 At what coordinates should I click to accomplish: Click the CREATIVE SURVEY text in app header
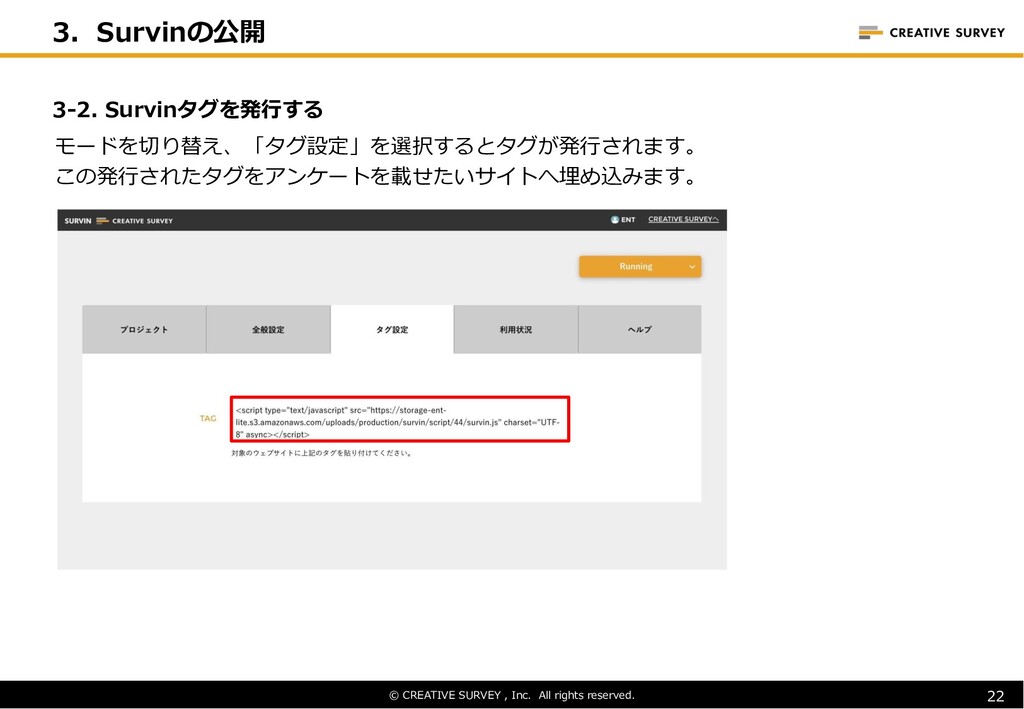(x=142, y=221)
